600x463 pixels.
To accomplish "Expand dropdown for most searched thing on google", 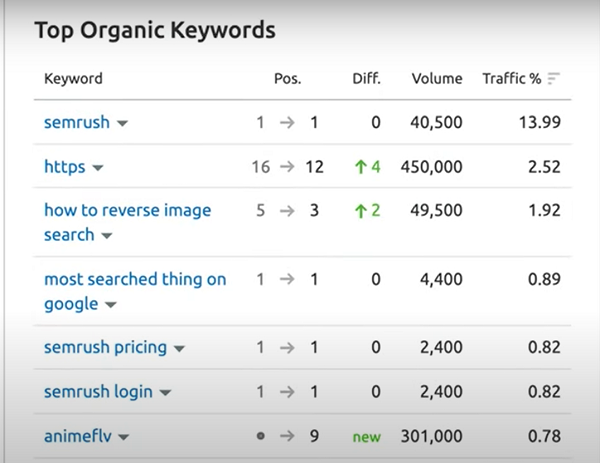I will click(111, 305).
